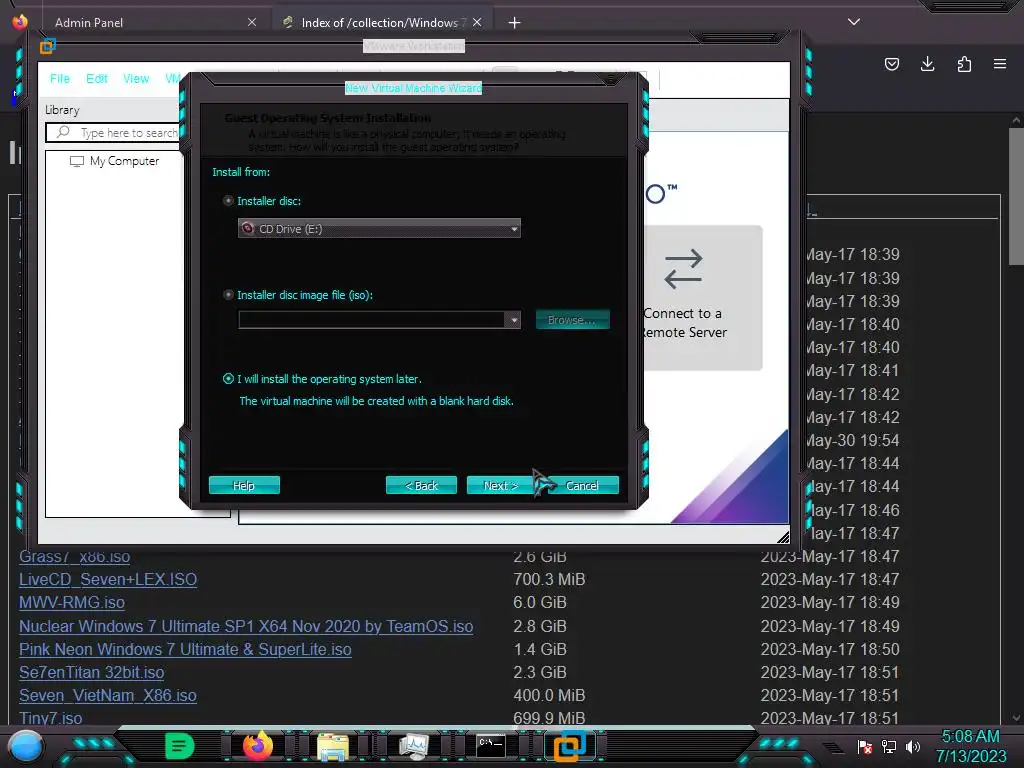
Task: Click the volume speaker tray icon
Action: 913,746
